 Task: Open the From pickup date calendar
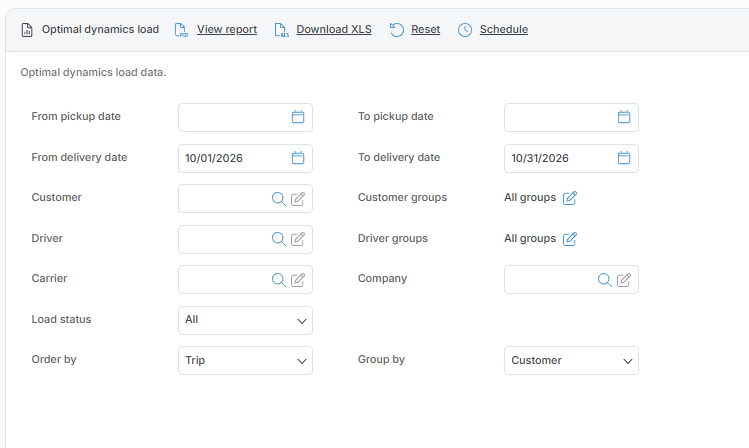point(298,117)
